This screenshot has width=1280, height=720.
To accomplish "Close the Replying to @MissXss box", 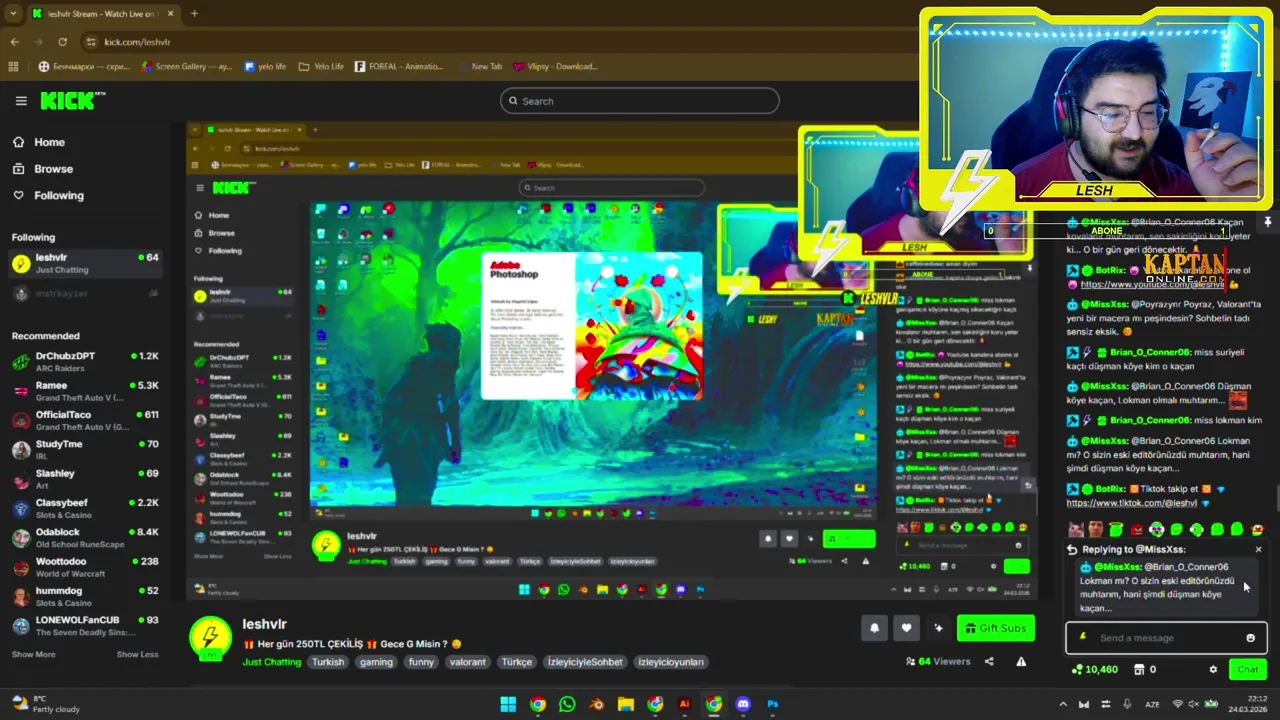I will point(1258,549).
